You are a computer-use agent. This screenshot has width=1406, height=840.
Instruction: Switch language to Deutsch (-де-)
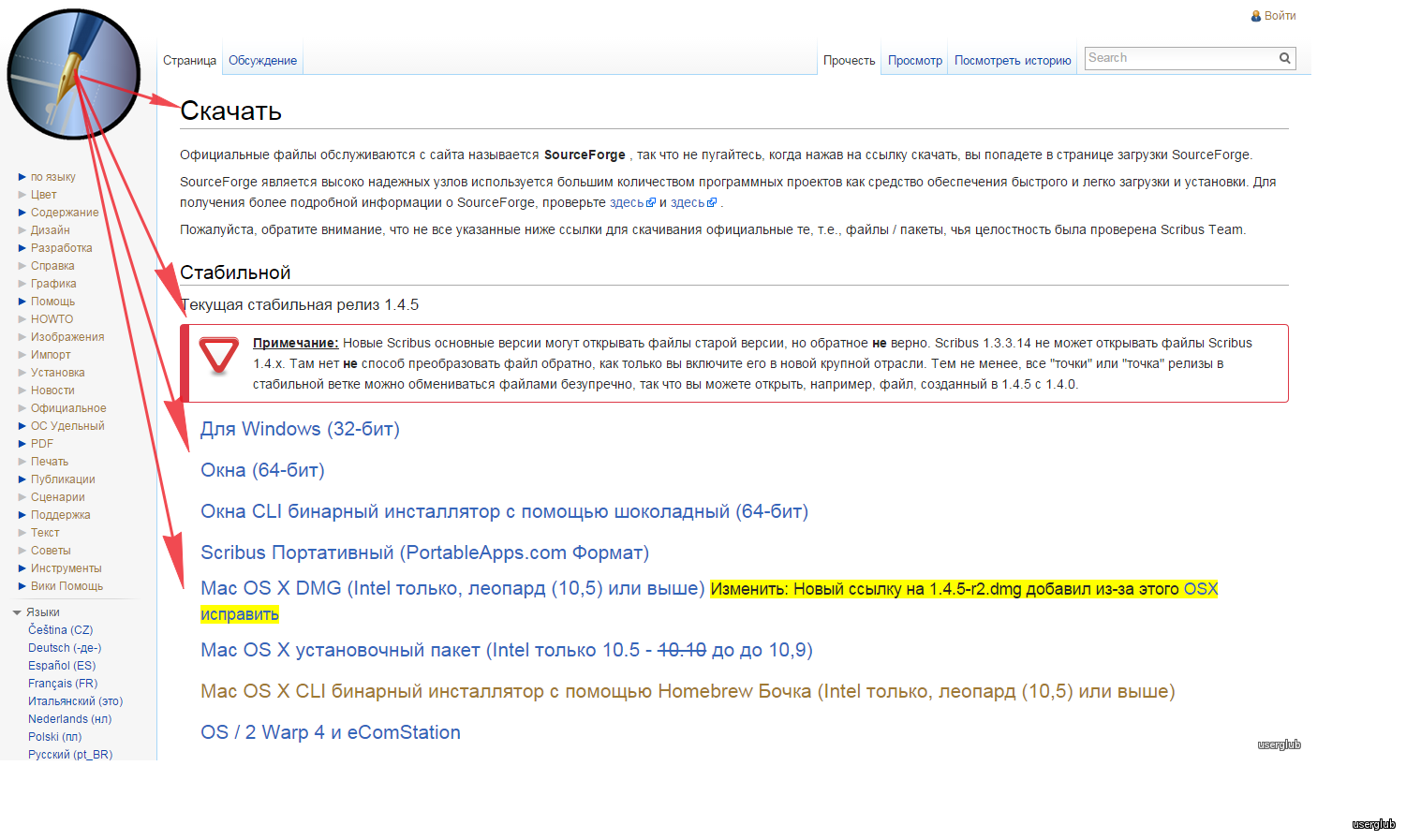click(65, 648)
